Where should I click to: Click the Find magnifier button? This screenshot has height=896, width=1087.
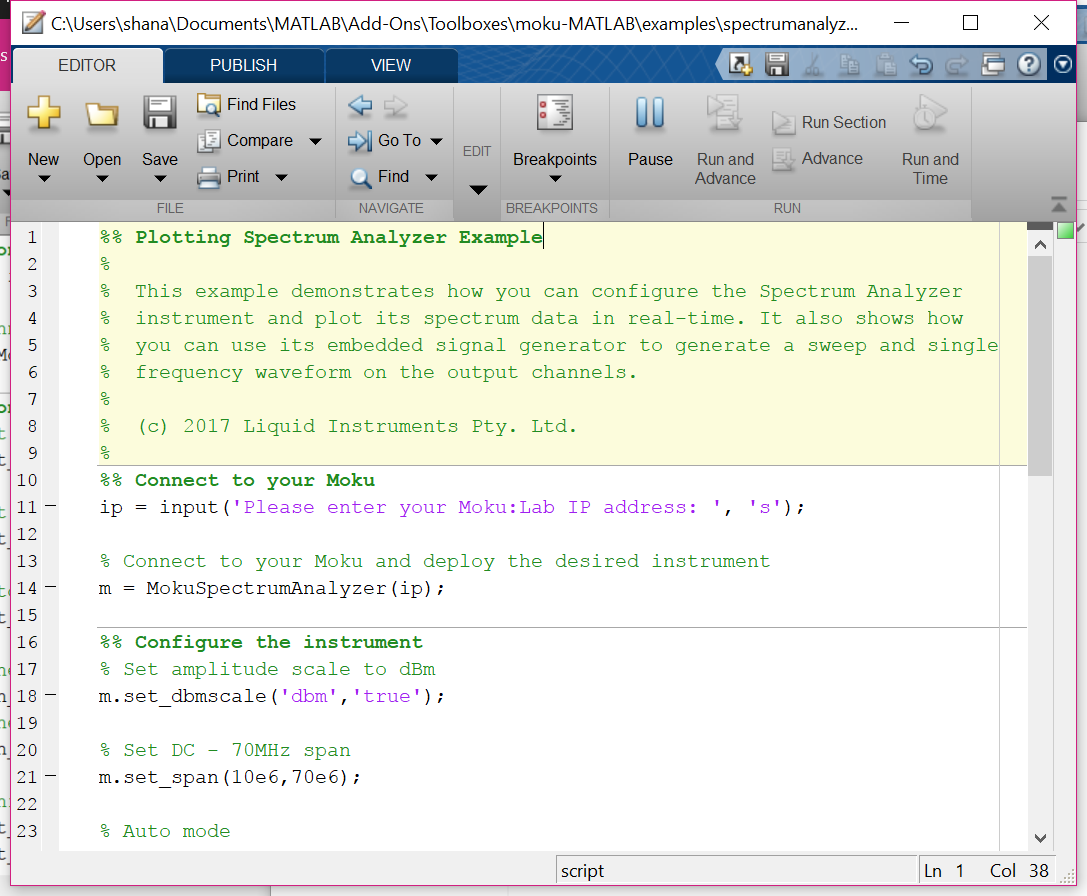(380, 177)
